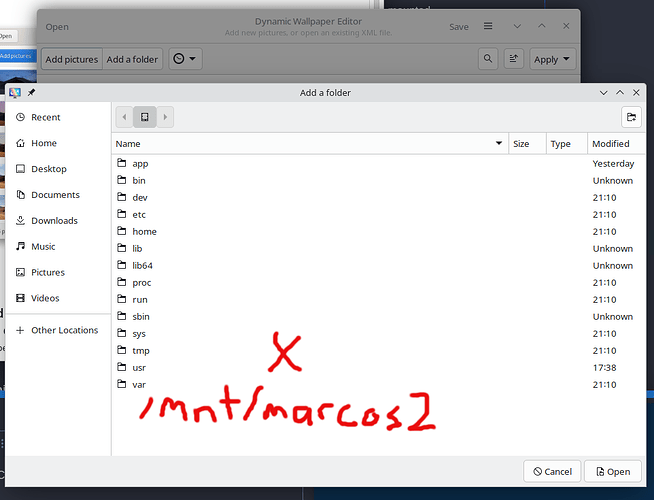Go to Documents in the sidebar

pos(58,195)
